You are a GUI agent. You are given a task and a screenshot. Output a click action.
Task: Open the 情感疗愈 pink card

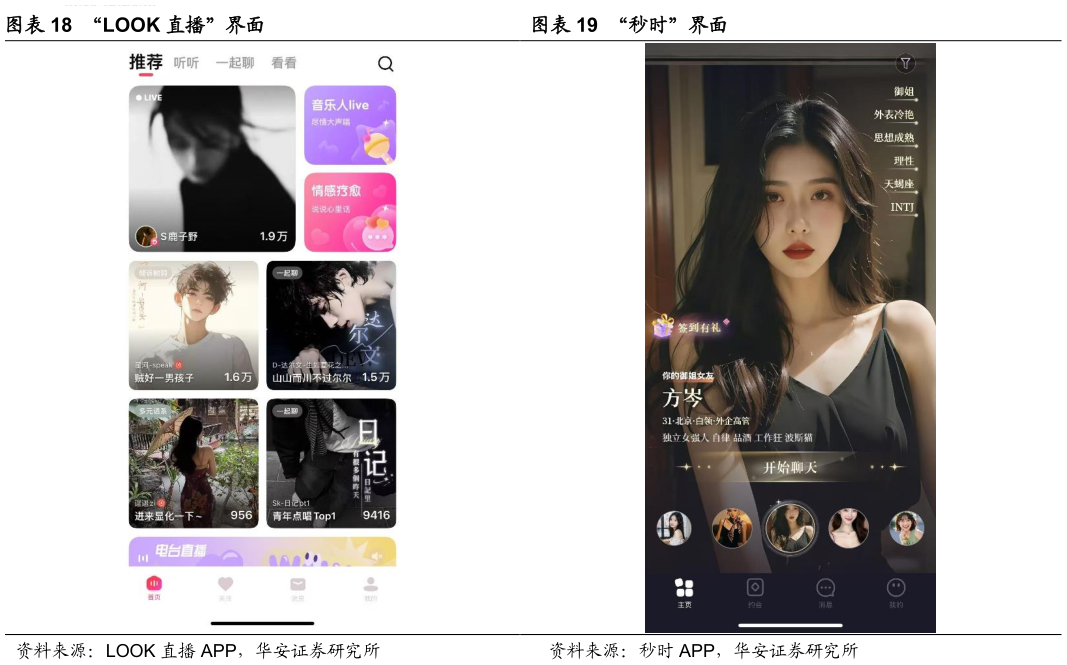350,212
